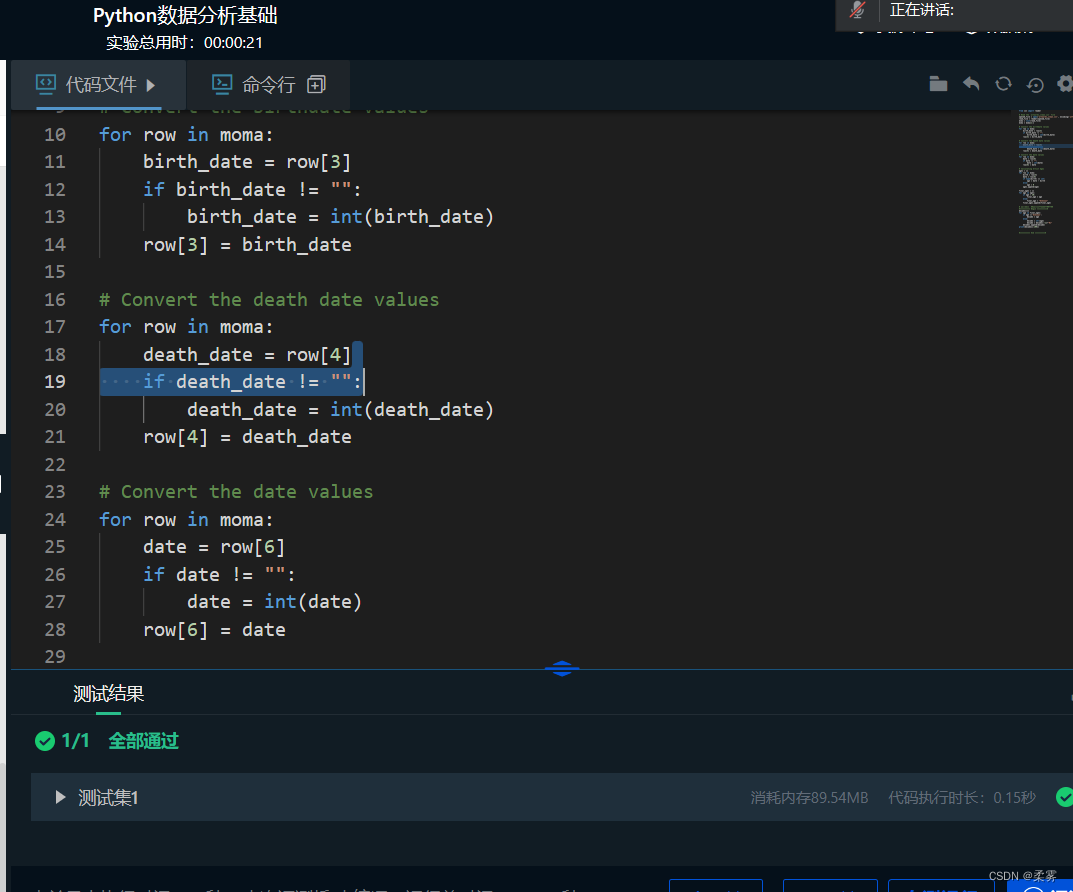Click the 测试集1 row label
1073x892 pixels.
click(107, 798)
